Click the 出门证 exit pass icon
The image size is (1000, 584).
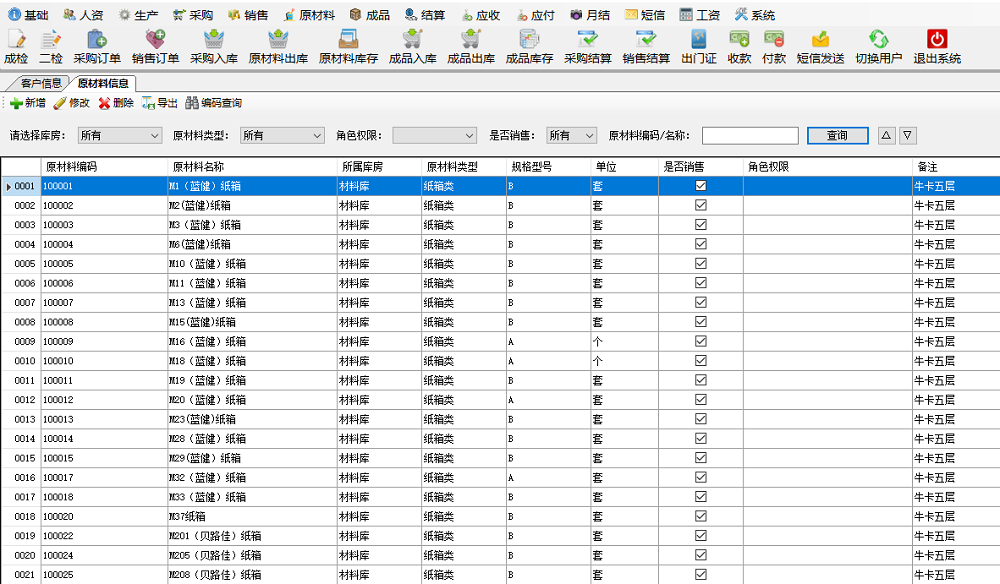[x=698, y=40]
